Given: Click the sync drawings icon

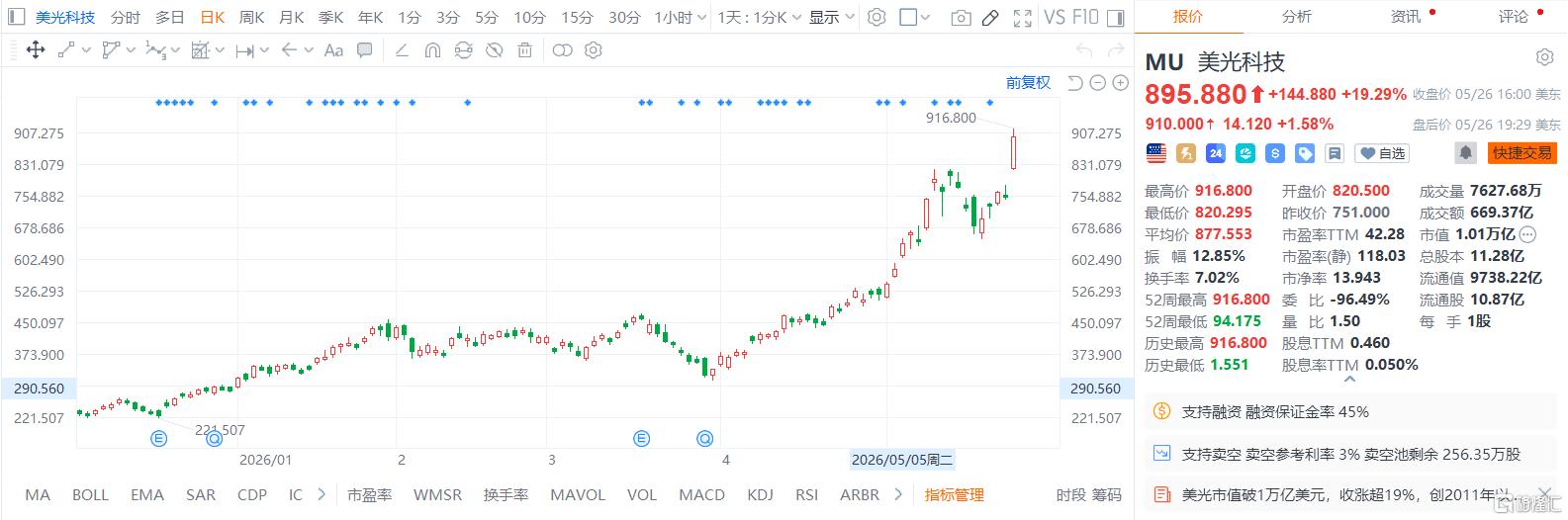Looking at the screenshot, I should [x=463, y=50].
